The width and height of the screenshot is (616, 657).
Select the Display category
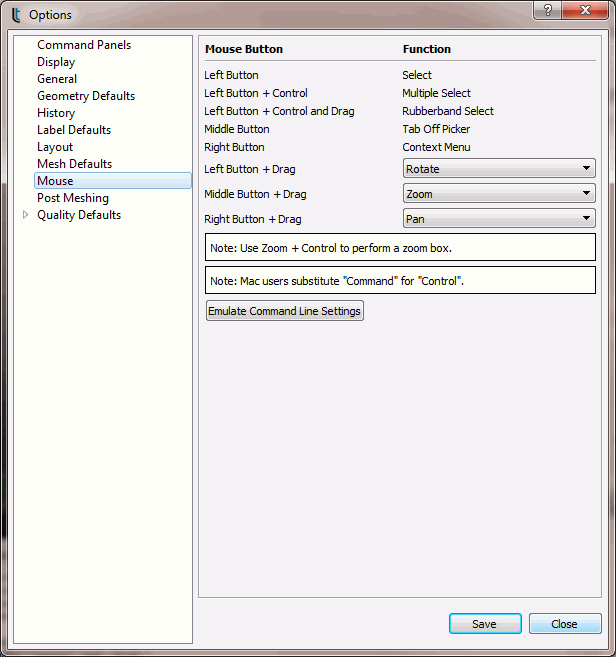(x=56, y=62)
